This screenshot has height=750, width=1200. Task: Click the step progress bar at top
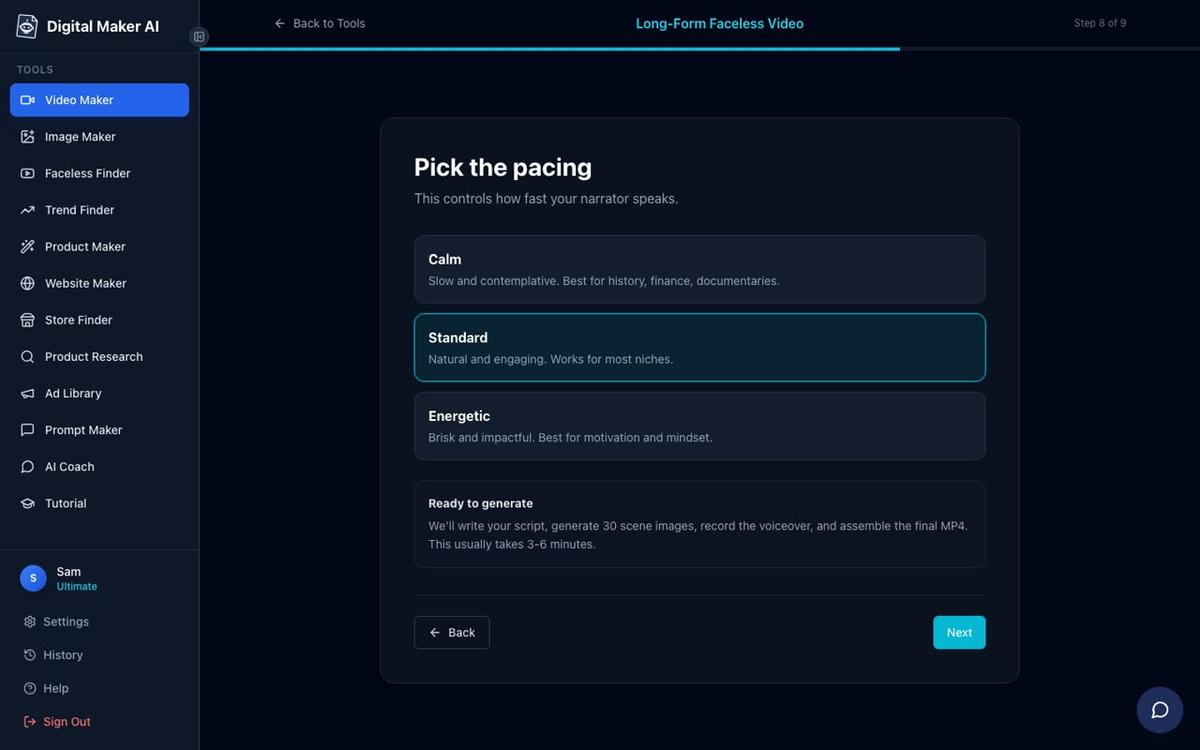pyautogui.click(x=700, y=48)
